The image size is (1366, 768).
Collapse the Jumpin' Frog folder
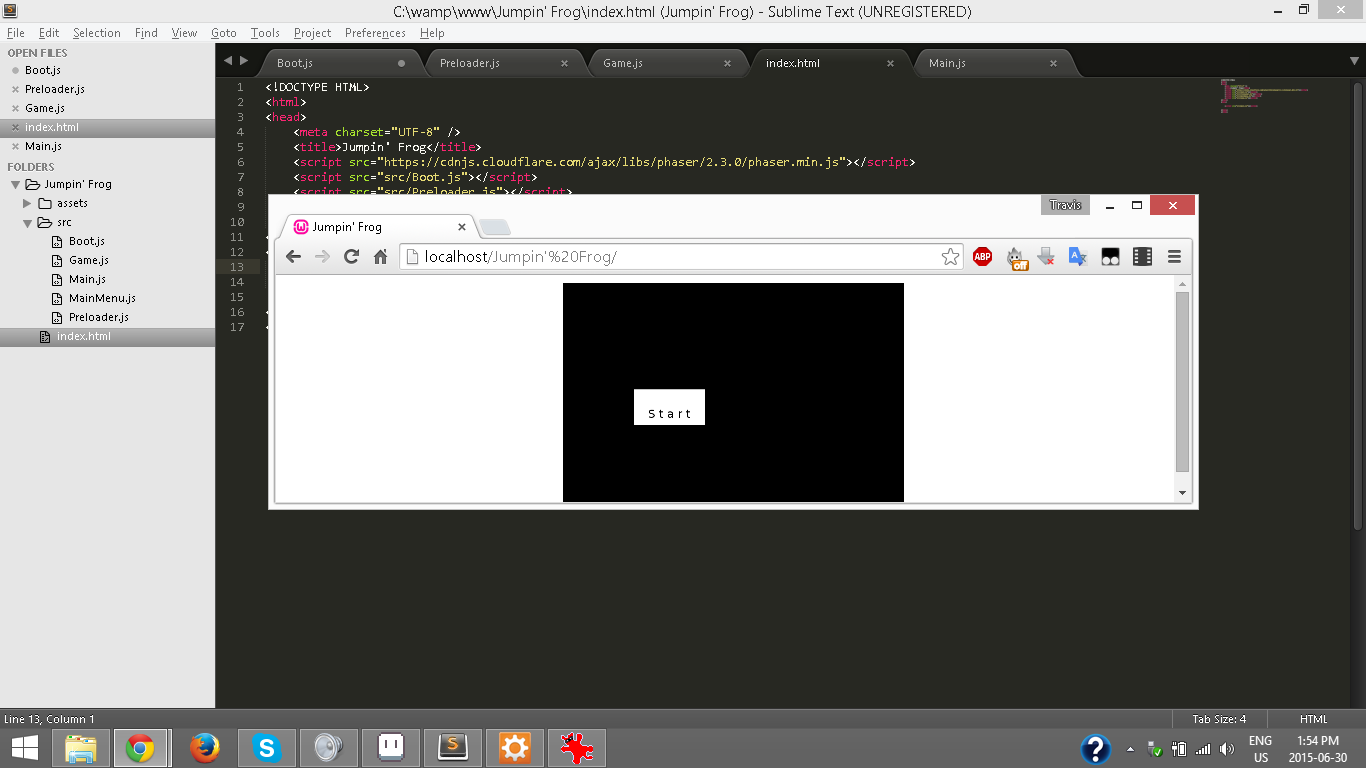[15, 185]
